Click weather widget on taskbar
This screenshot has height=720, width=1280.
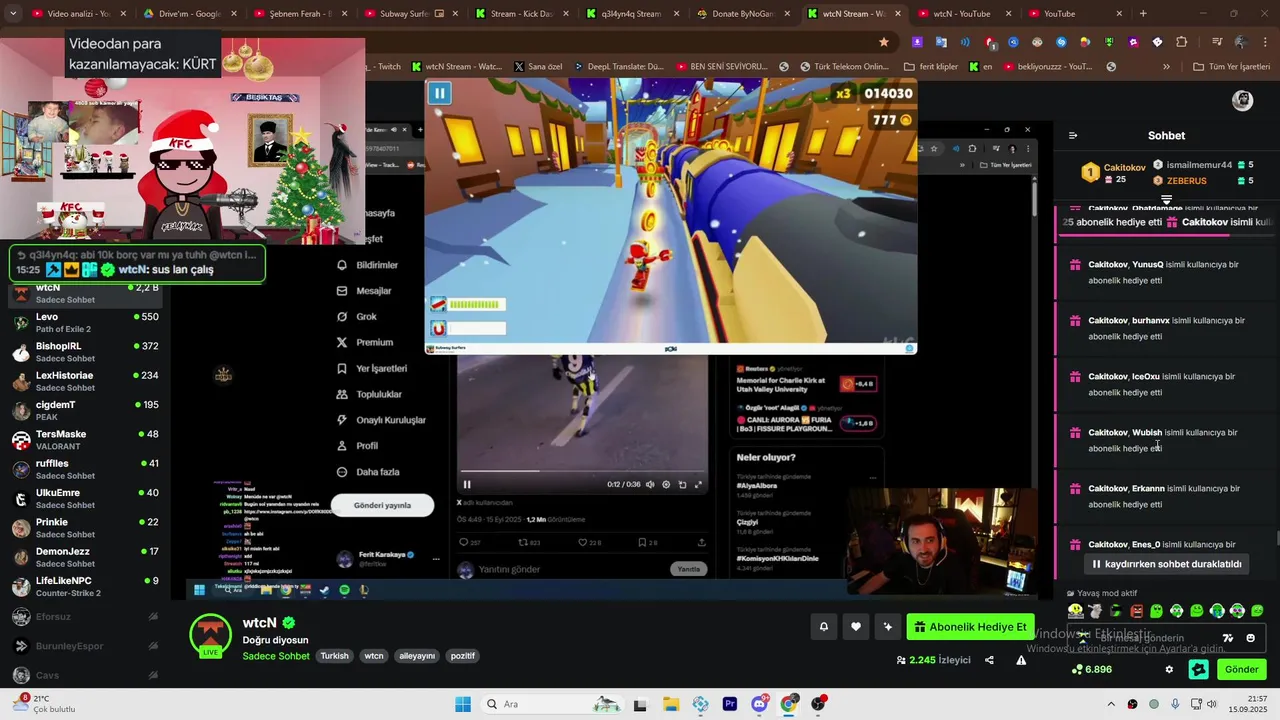coord(43,704)
